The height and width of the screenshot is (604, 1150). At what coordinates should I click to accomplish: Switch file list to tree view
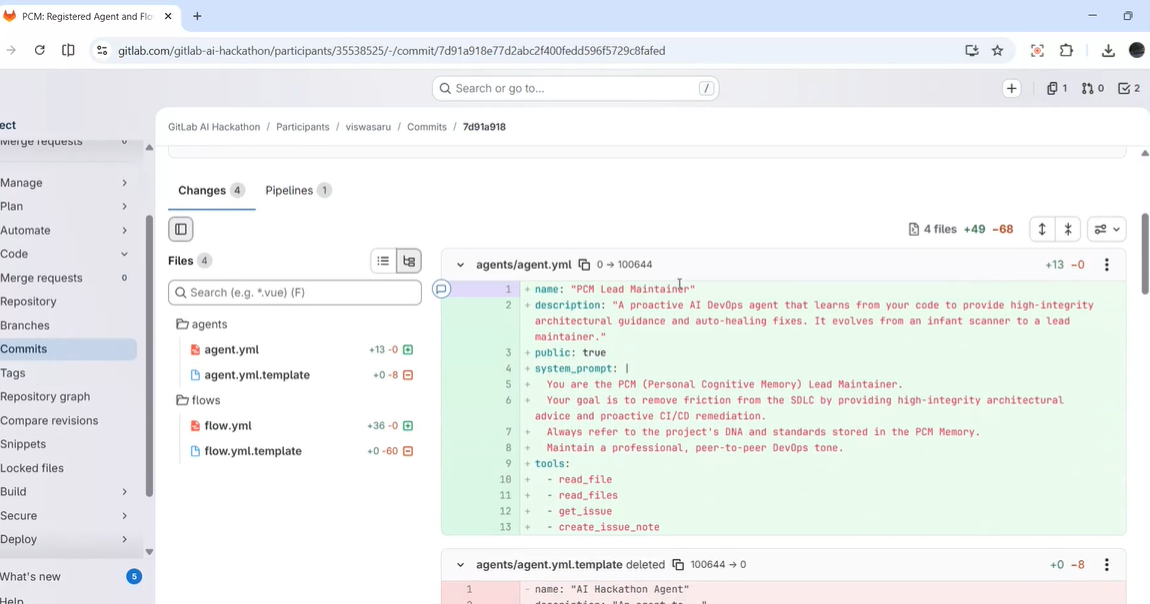coord(409,261)
